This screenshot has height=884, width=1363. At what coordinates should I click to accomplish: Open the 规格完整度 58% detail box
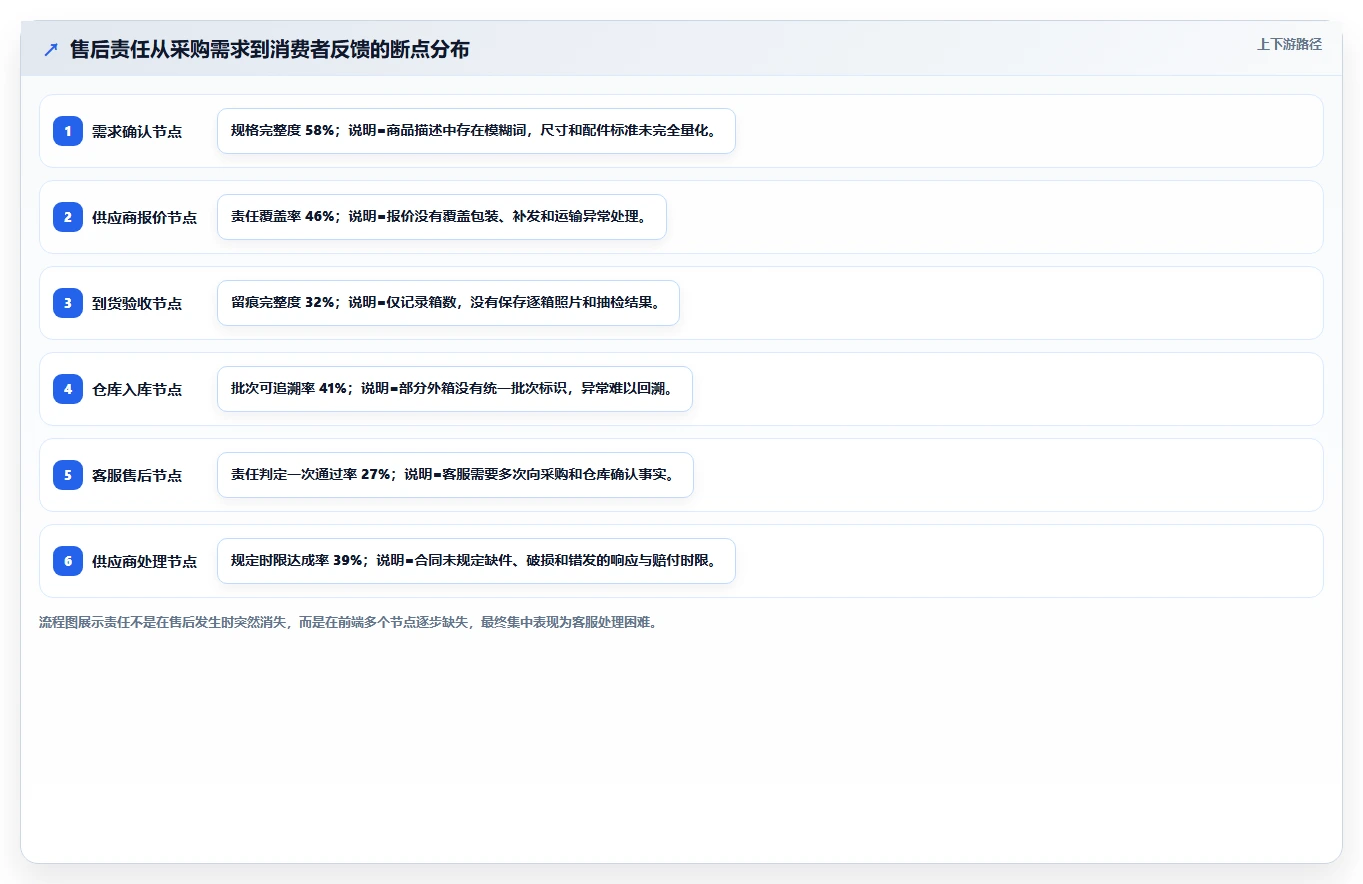click(x=476, y=131)
